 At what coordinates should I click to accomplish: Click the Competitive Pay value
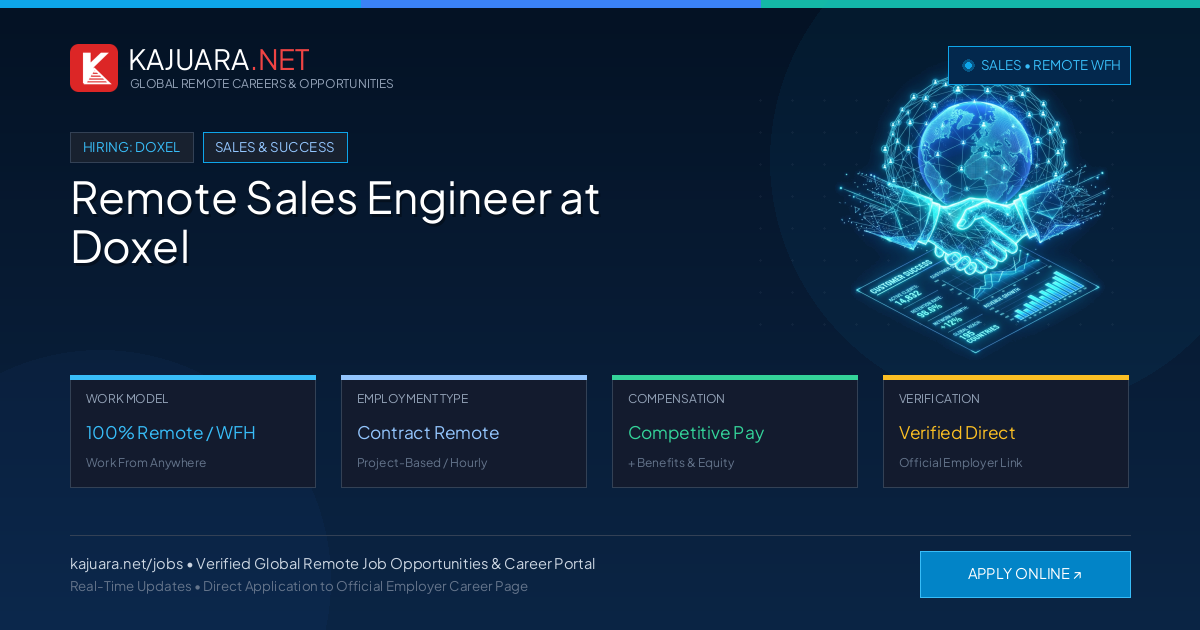(x=696, y=433)
